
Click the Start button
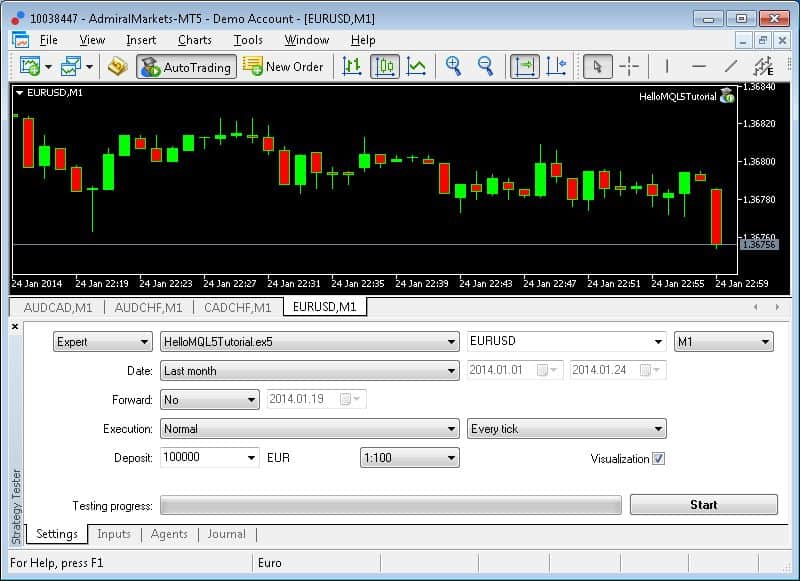704,504
